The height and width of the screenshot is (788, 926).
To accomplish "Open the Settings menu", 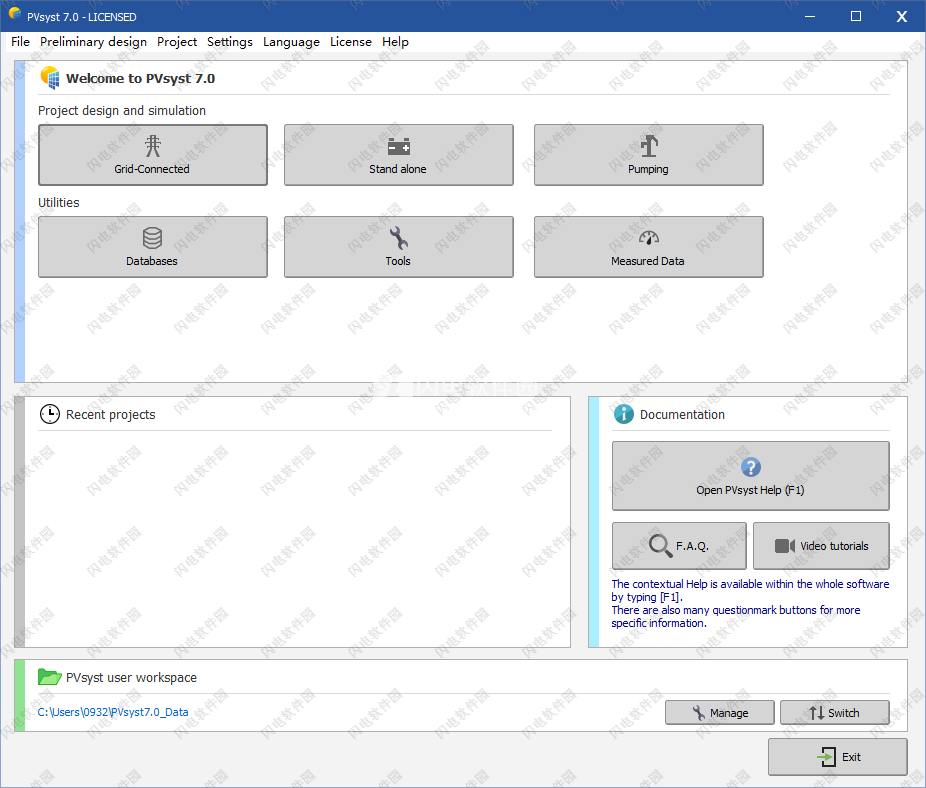I will pos(230,42).
